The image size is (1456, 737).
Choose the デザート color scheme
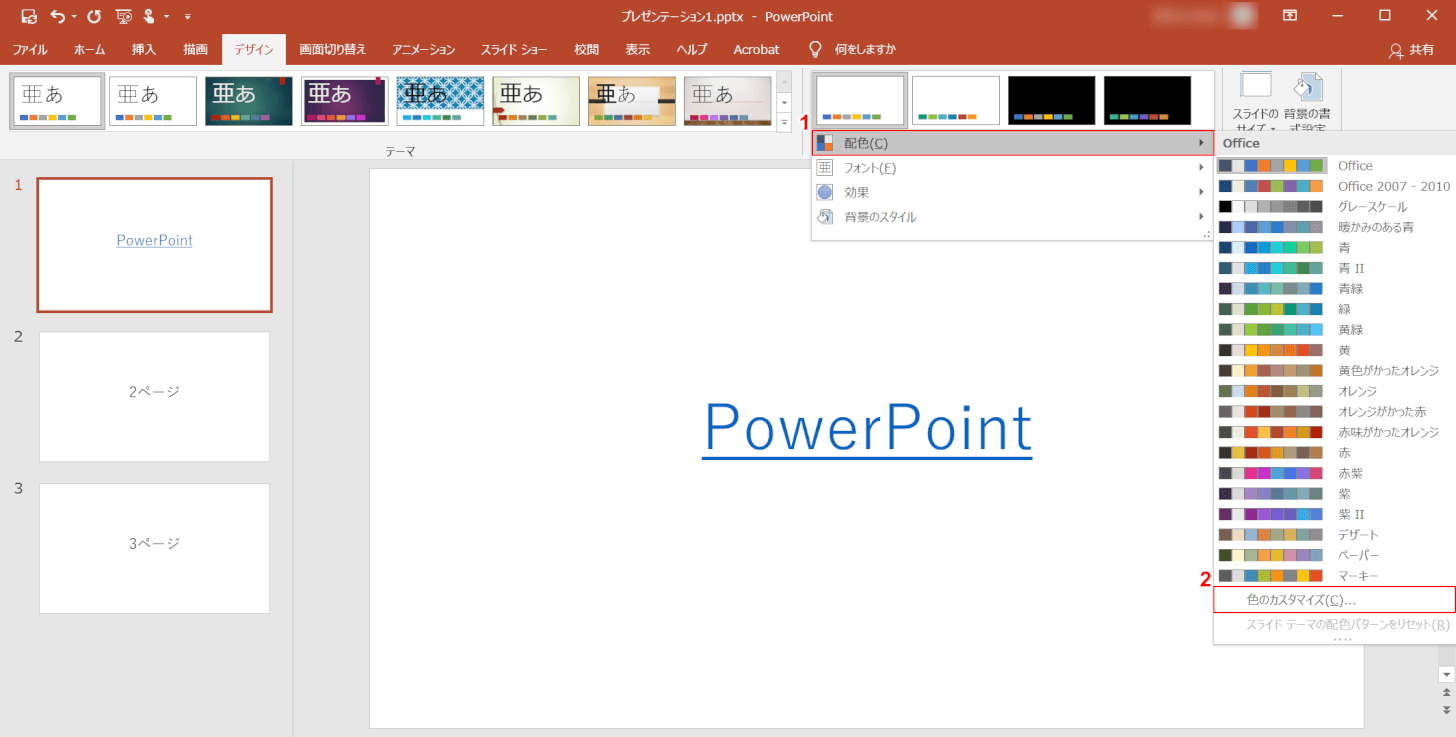tap(1334, 535)
